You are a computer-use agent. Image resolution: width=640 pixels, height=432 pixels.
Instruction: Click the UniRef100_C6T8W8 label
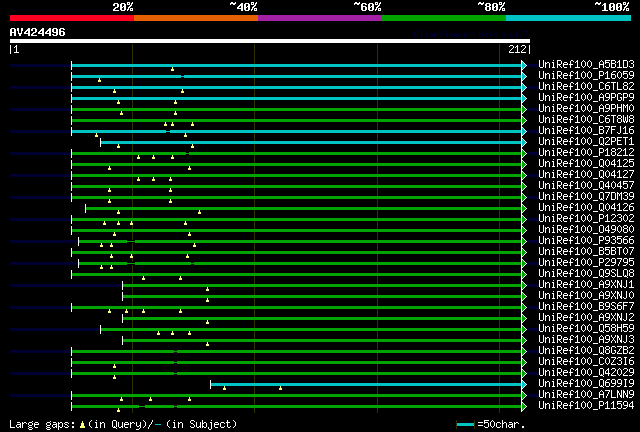coord(586,119)
